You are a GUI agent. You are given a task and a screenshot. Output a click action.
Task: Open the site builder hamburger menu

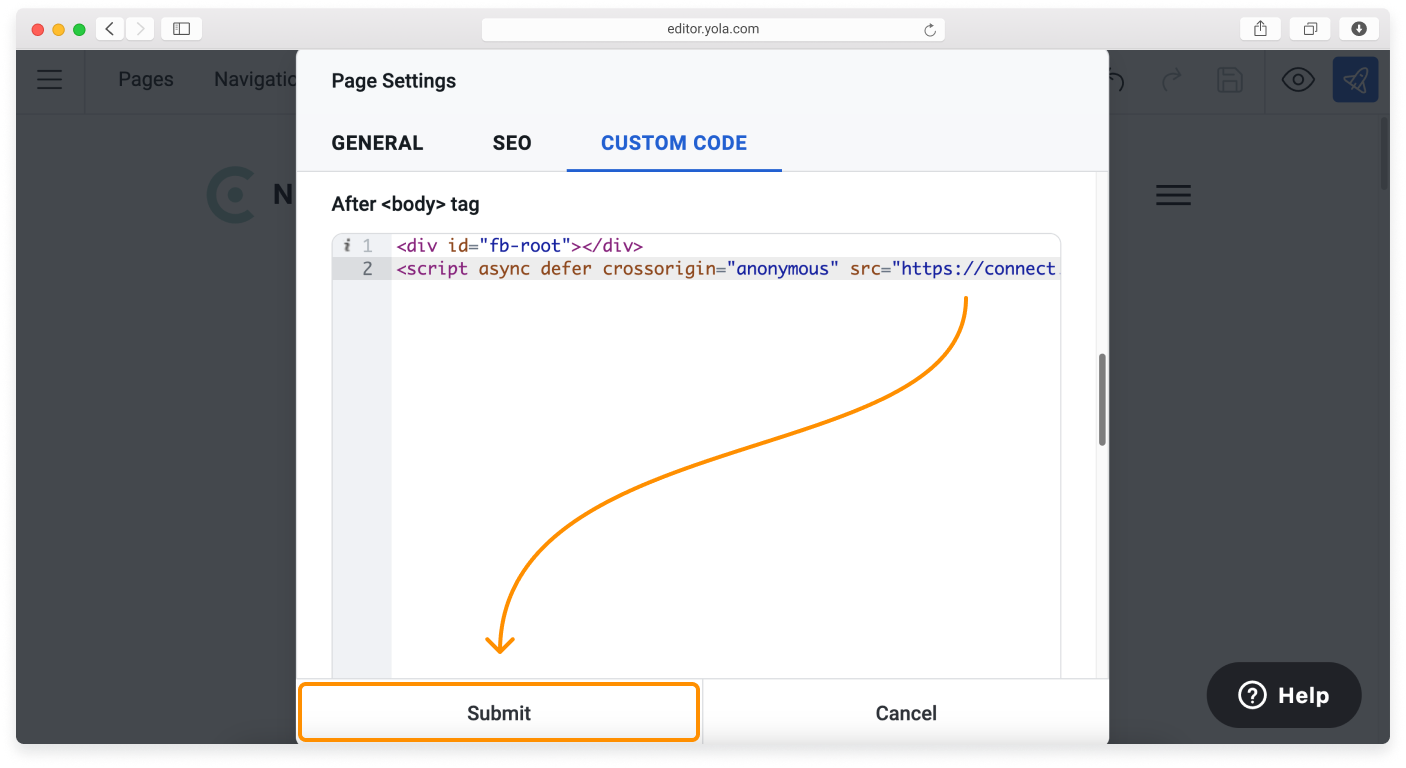(49, 80)
